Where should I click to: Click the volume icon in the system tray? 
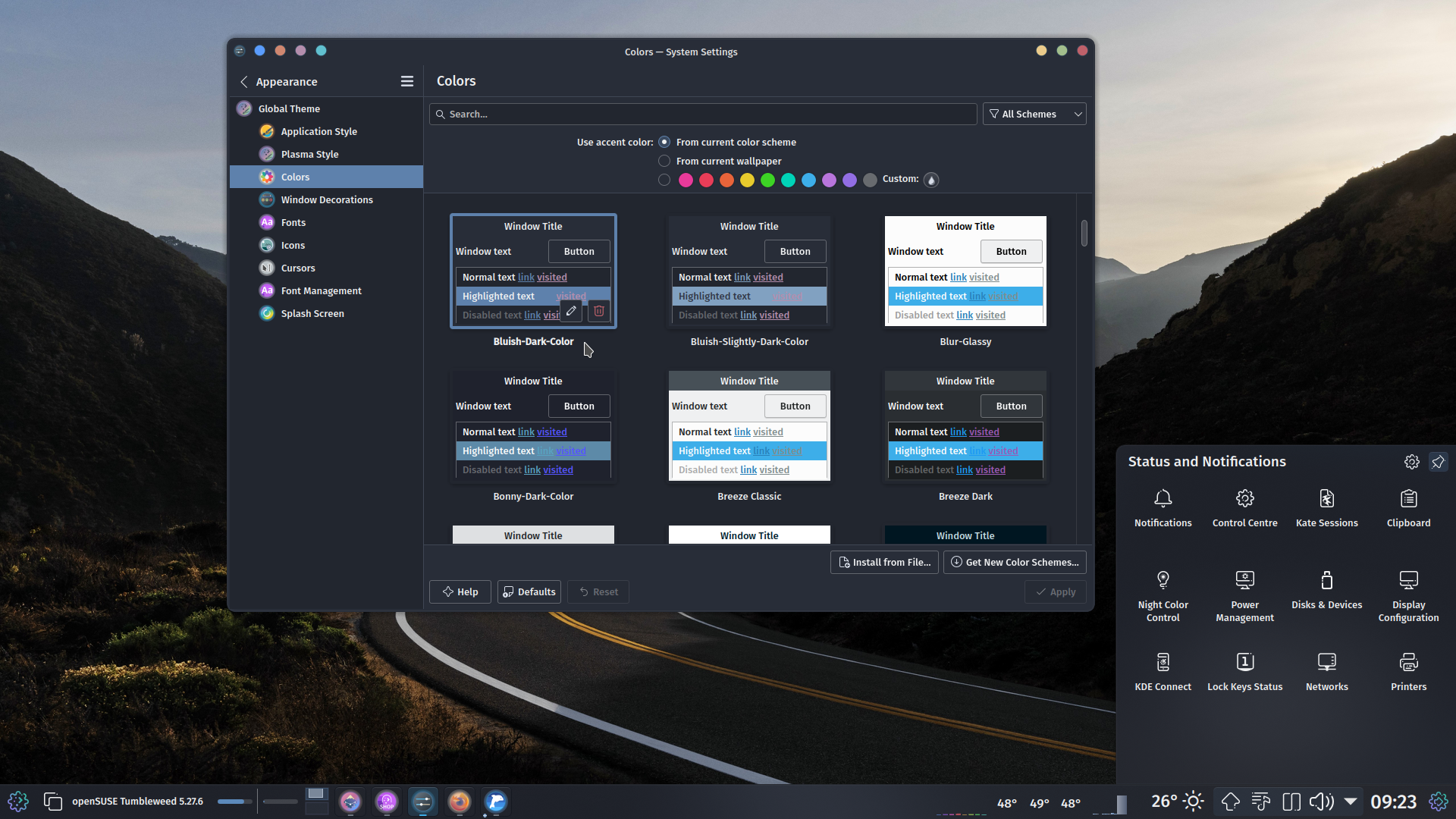click(x=1321, y=801)
